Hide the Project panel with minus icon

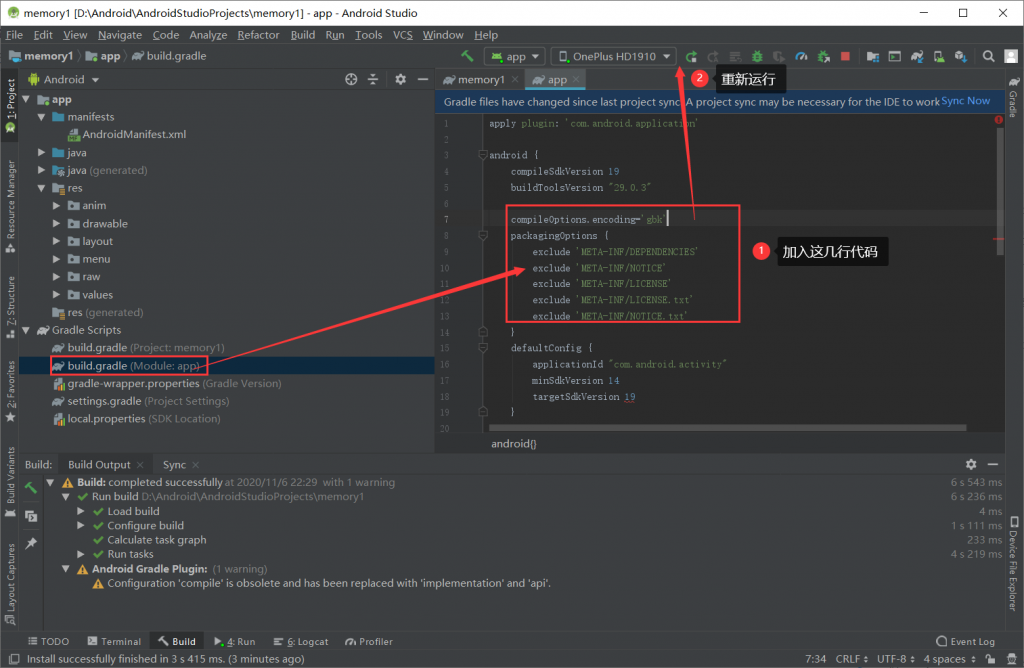click(x=423, y=79)
